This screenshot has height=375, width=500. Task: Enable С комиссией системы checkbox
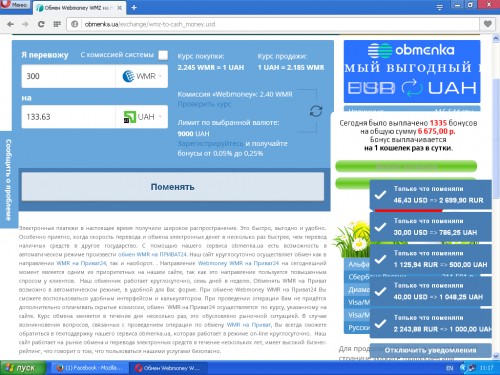click(x=163, y=55)
